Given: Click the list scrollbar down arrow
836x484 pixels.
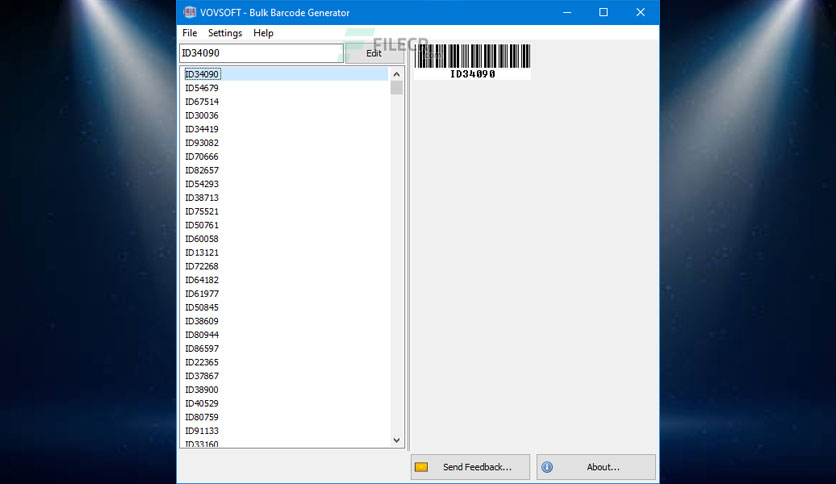Looking at the screenshot, I should (x=396, y=440).
